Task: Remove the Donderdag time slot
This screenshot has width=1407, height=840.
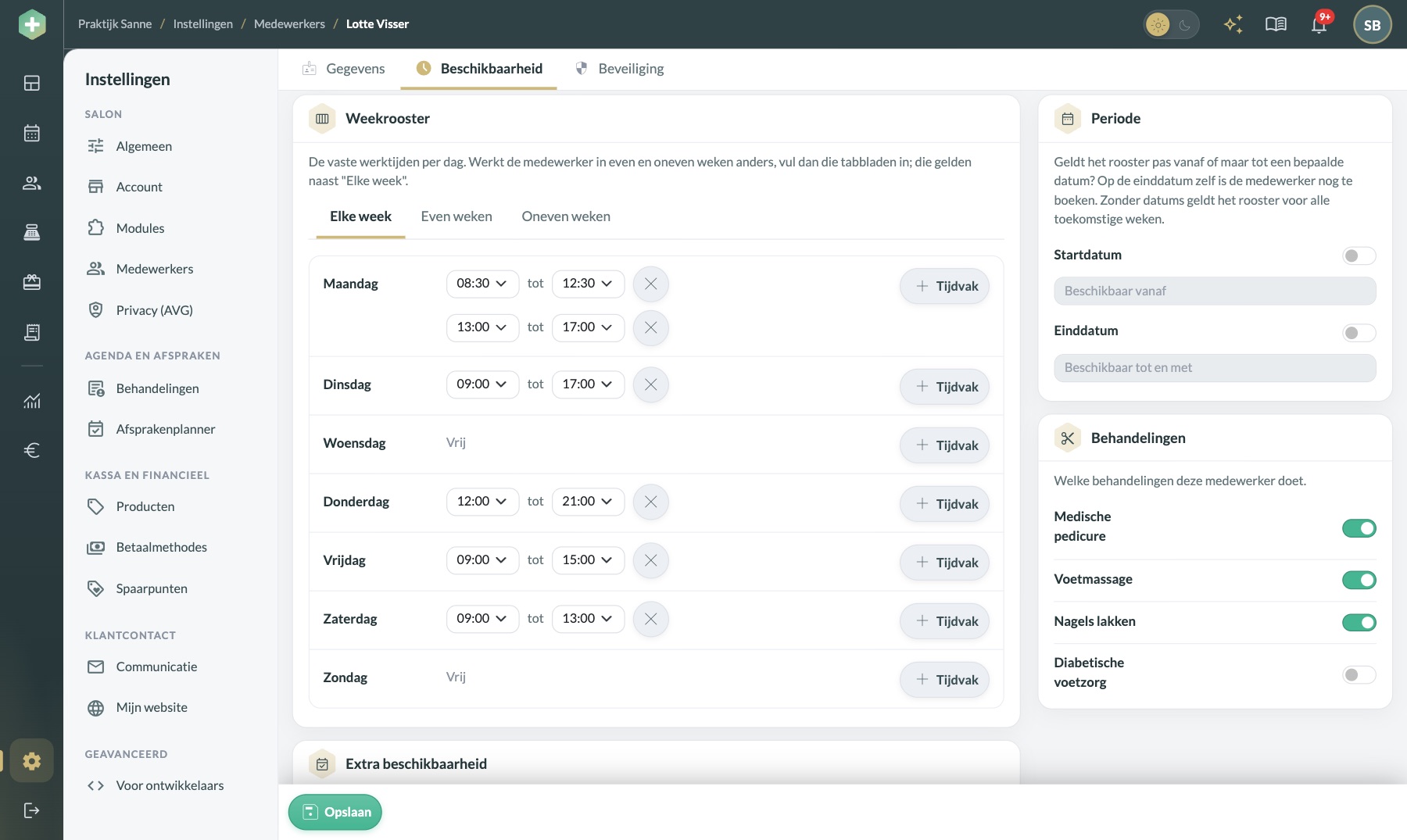Action: 650,502
